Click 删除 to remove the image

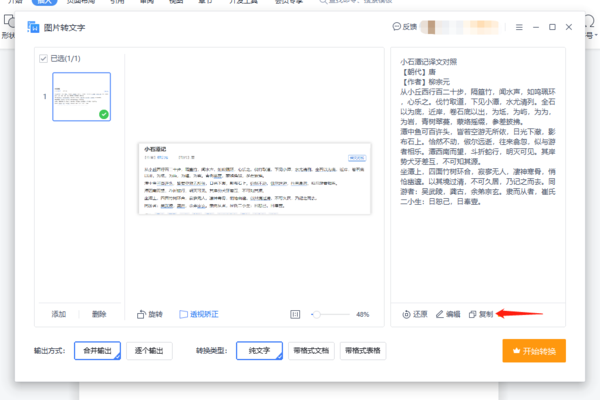[99, 314]
